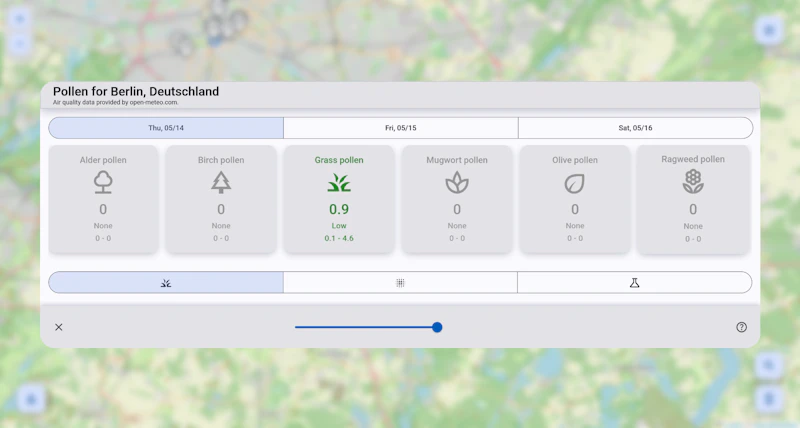Open the help question mark icon
This screenshot has width=800, height=428.
point(741,327)
